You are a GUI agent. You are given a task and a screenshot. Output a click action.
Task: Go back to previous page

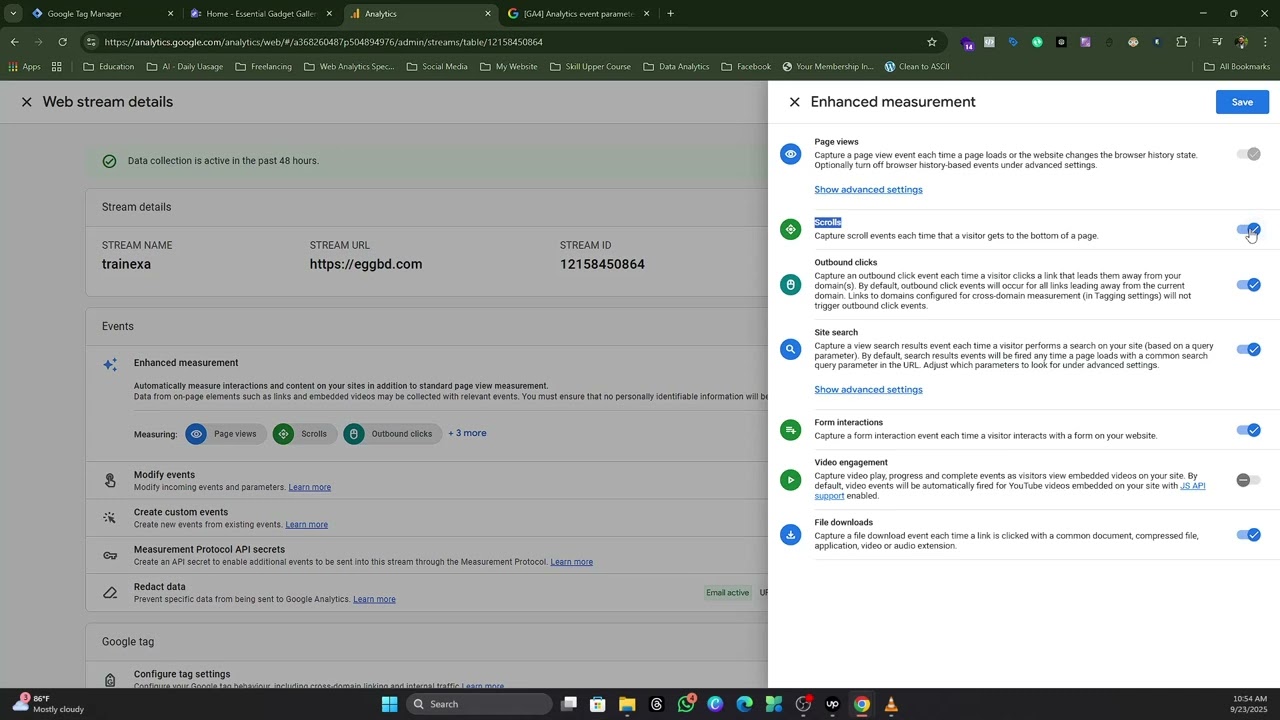(x=14, y=42)
